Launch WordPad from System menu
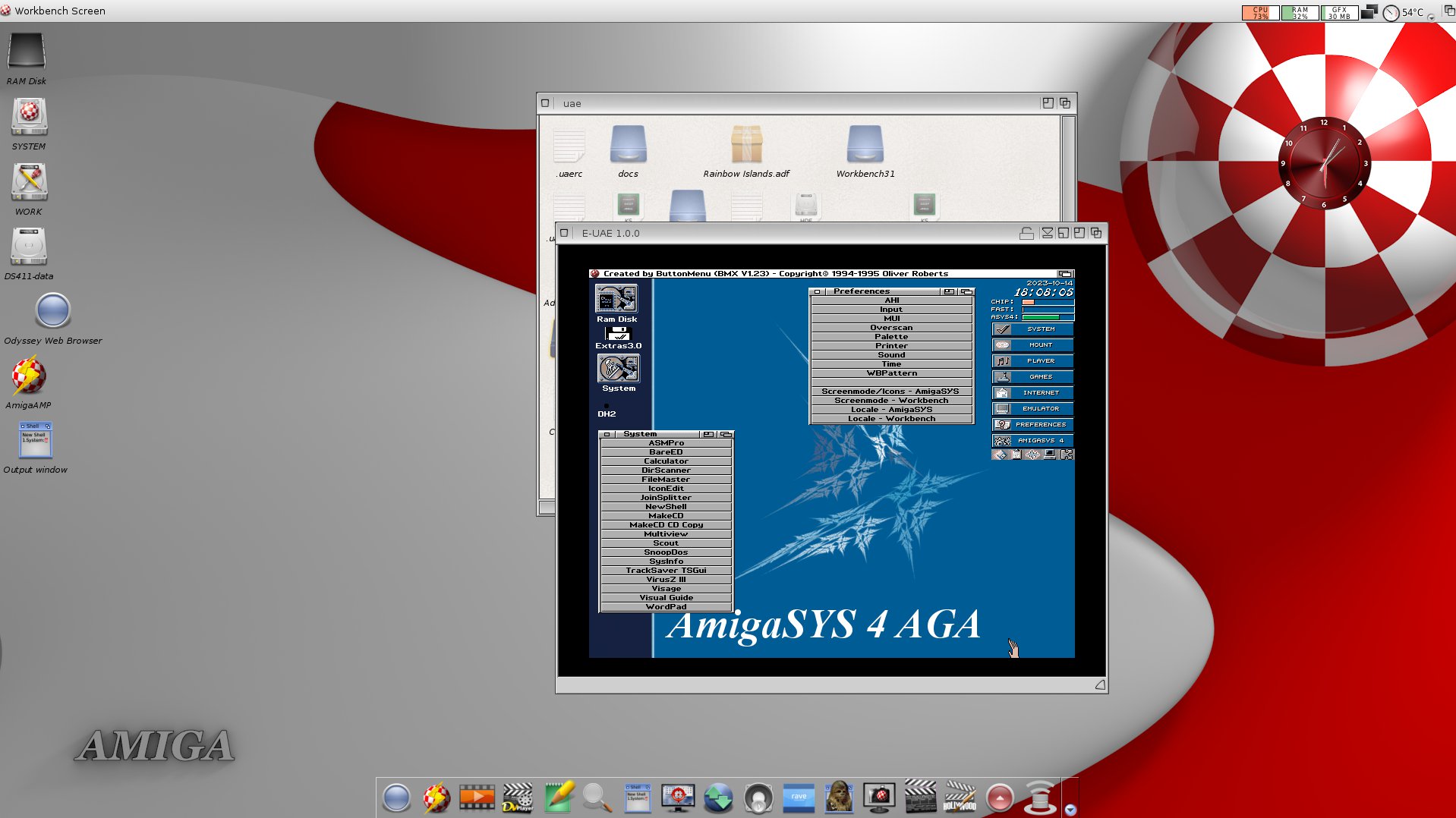 pos(666,607)
